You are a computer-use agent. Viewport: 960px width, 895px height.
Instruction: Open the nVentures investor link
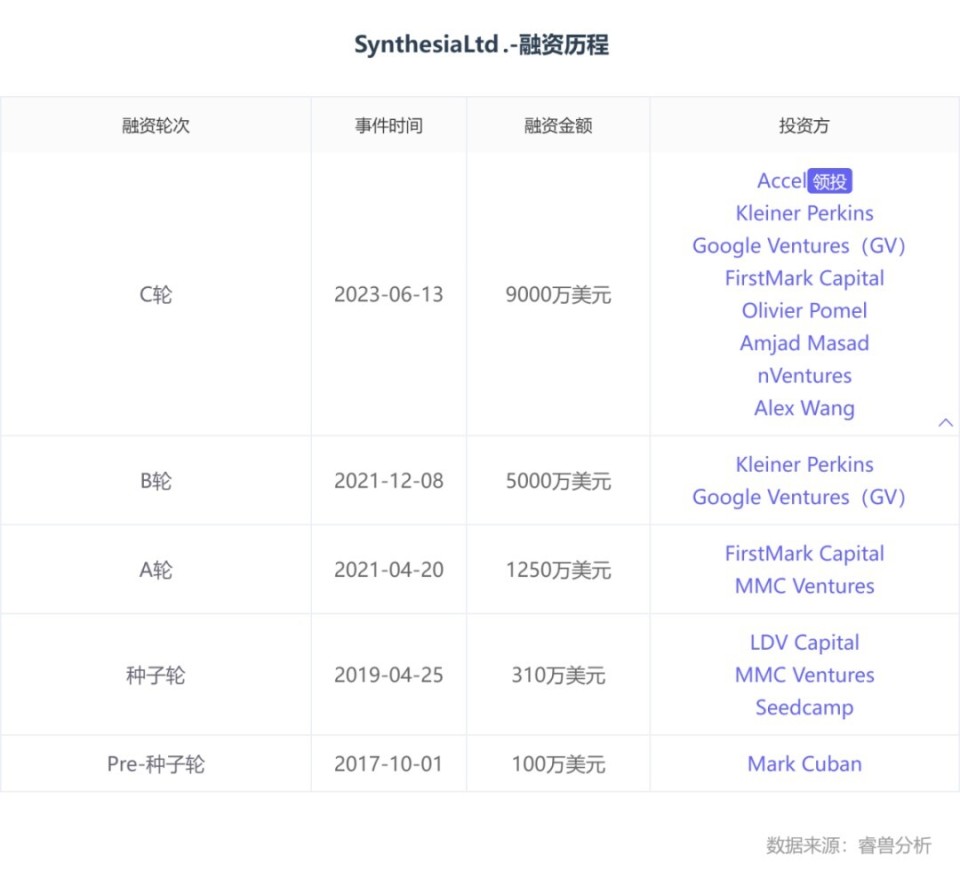[x=804, y=375]
